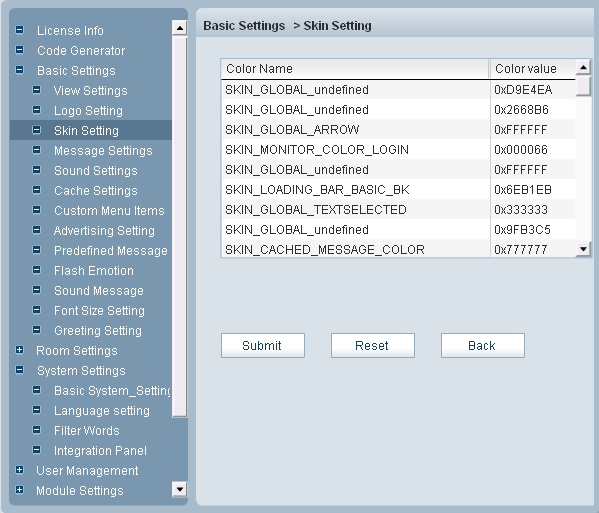
Task: Open View Settings menu item
Action: coord(91,91)
